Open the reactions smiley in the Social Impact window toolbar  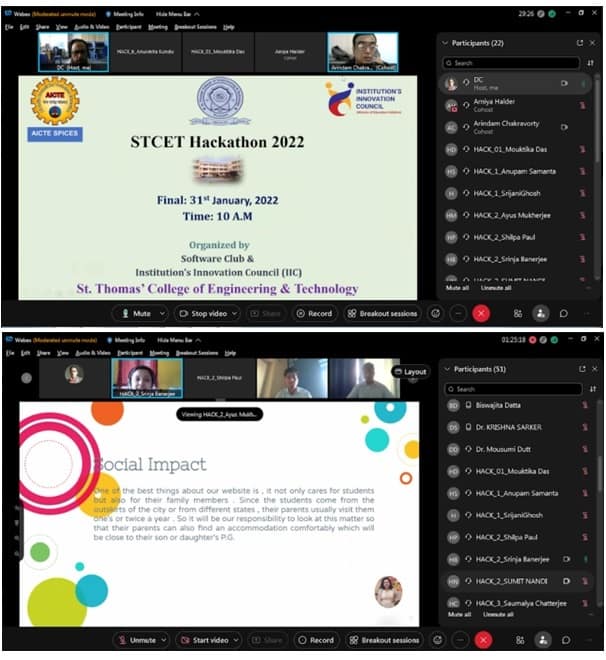(x=438, y=640)
